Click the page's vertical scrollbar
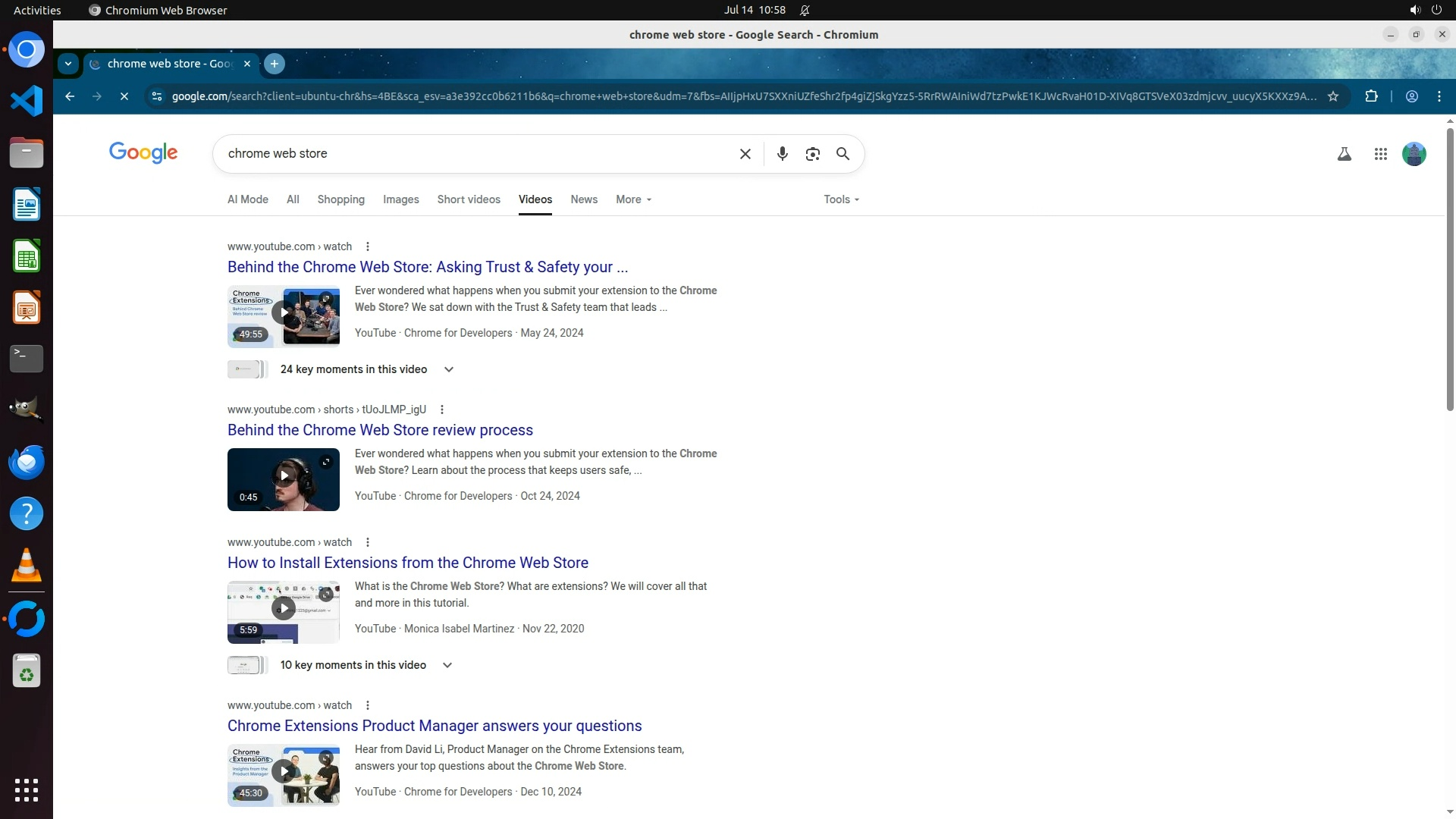This screenshot has height=819, width=1456. (x=1450, y=269)
